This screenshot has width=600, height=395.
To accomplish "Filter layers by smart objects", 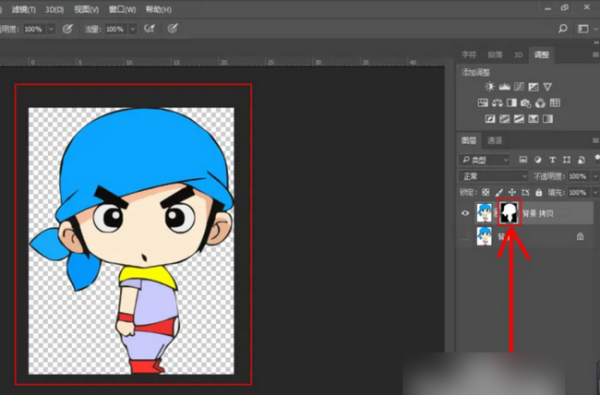I will pyautogui.click(x=581, y=160).
